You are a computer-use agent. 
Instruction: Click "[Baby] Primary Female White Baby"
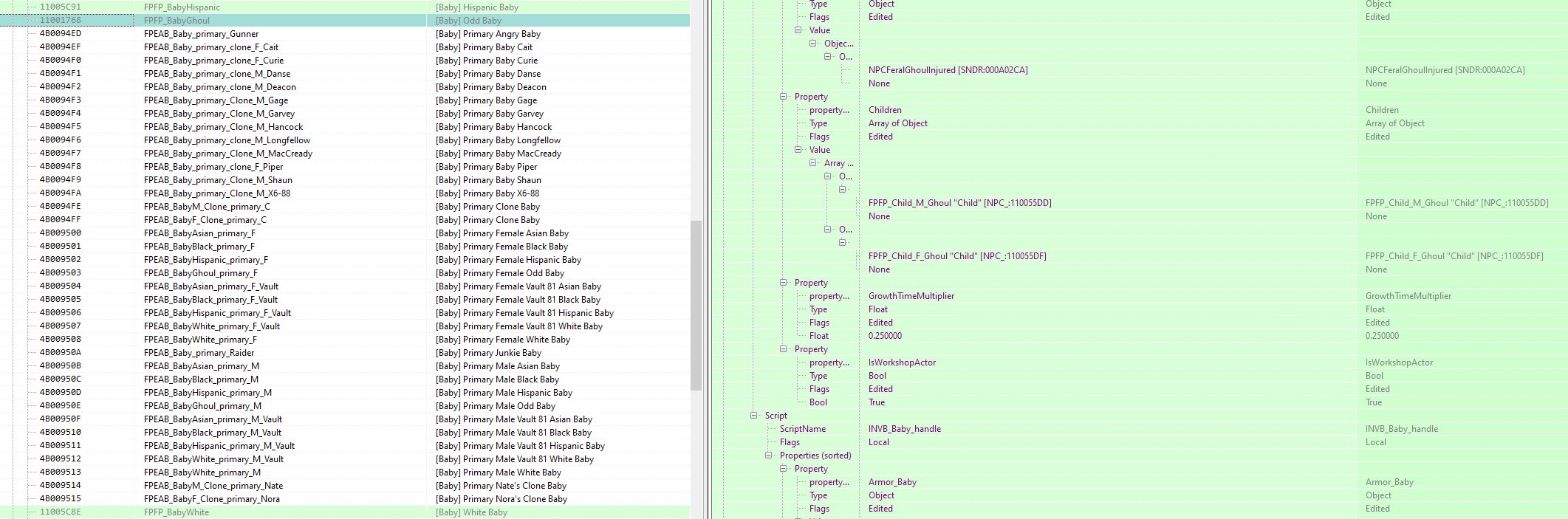tap(503, 340)
